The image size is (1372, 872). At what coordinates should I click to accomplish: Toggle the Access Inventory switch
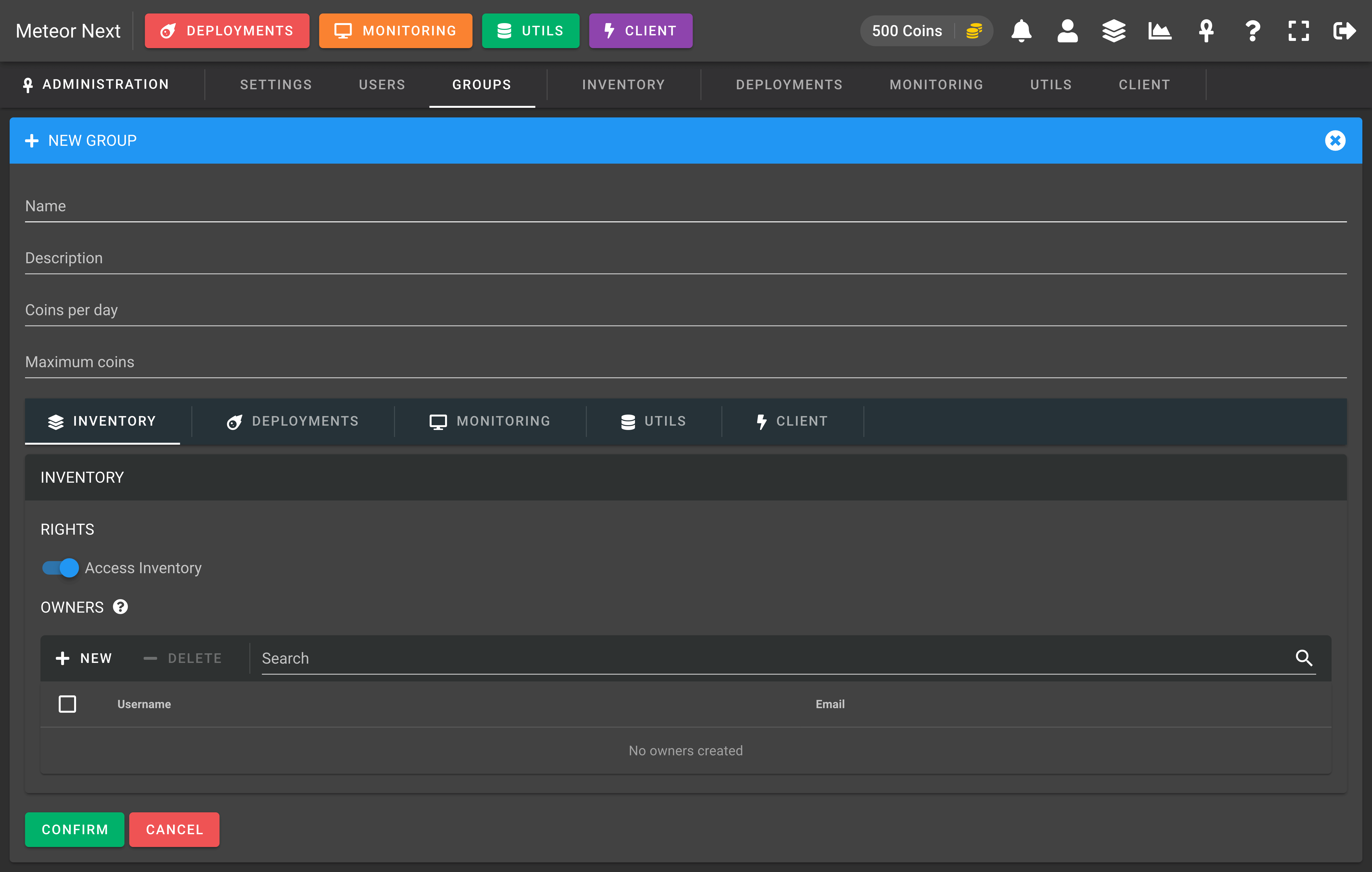60,567
